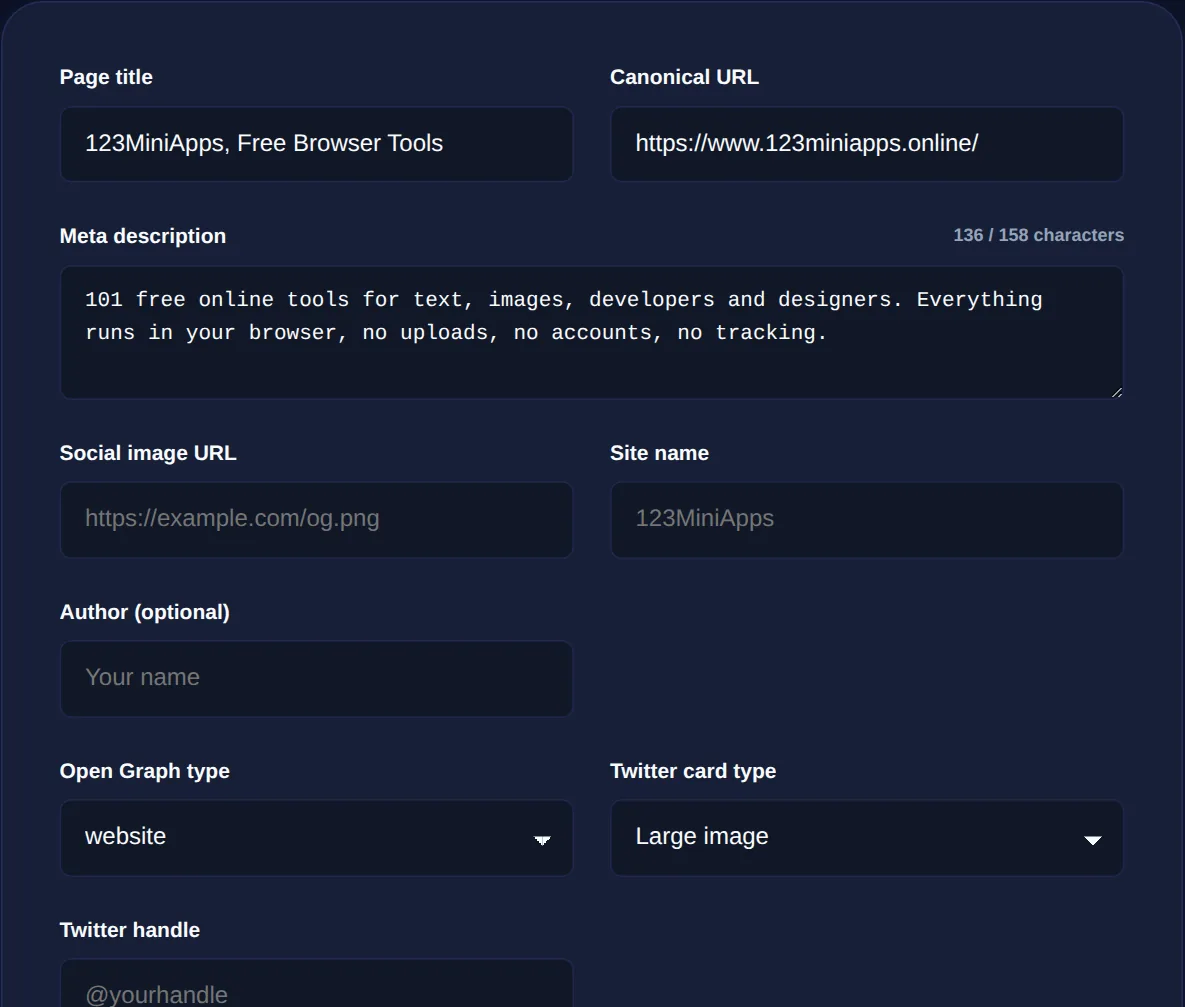
Task: Click the '136 / 158 characters' counter
Action: 1038,235
